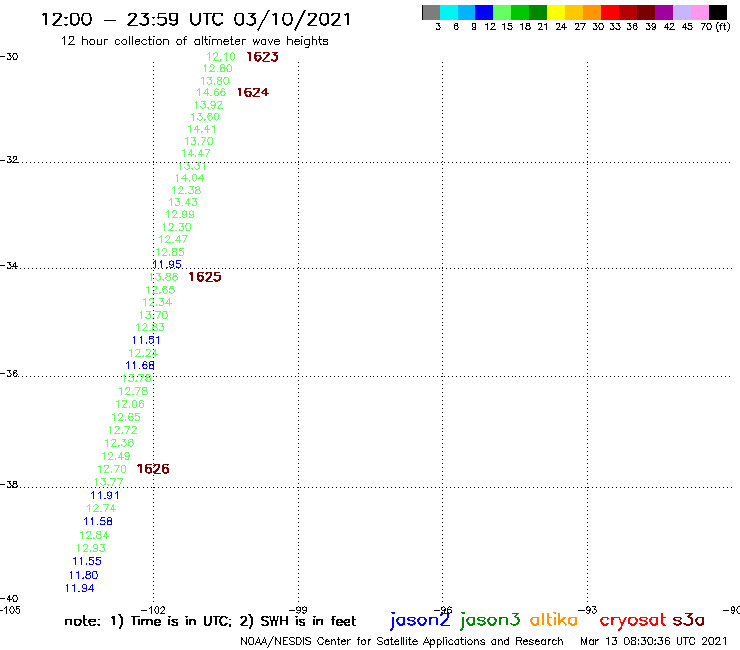Screen dimensions: 740x650
Task: Click the 14.66 wave height value
Action: [x=211, y=93]
